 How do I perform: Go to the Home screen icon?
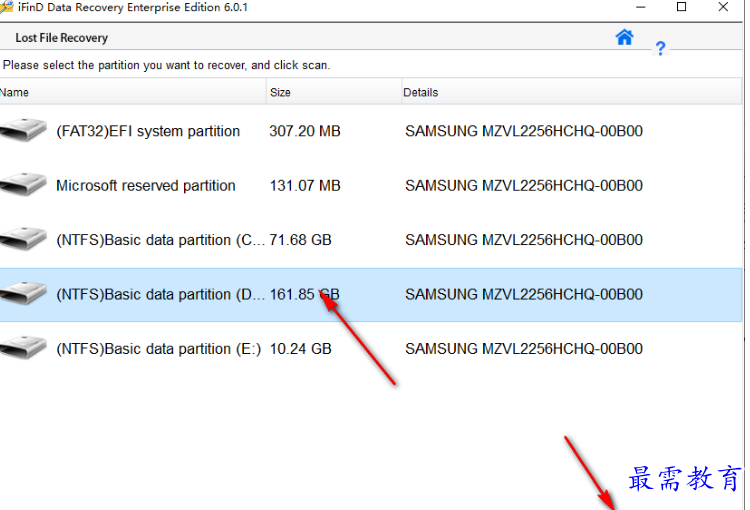[x=624, y=37]
